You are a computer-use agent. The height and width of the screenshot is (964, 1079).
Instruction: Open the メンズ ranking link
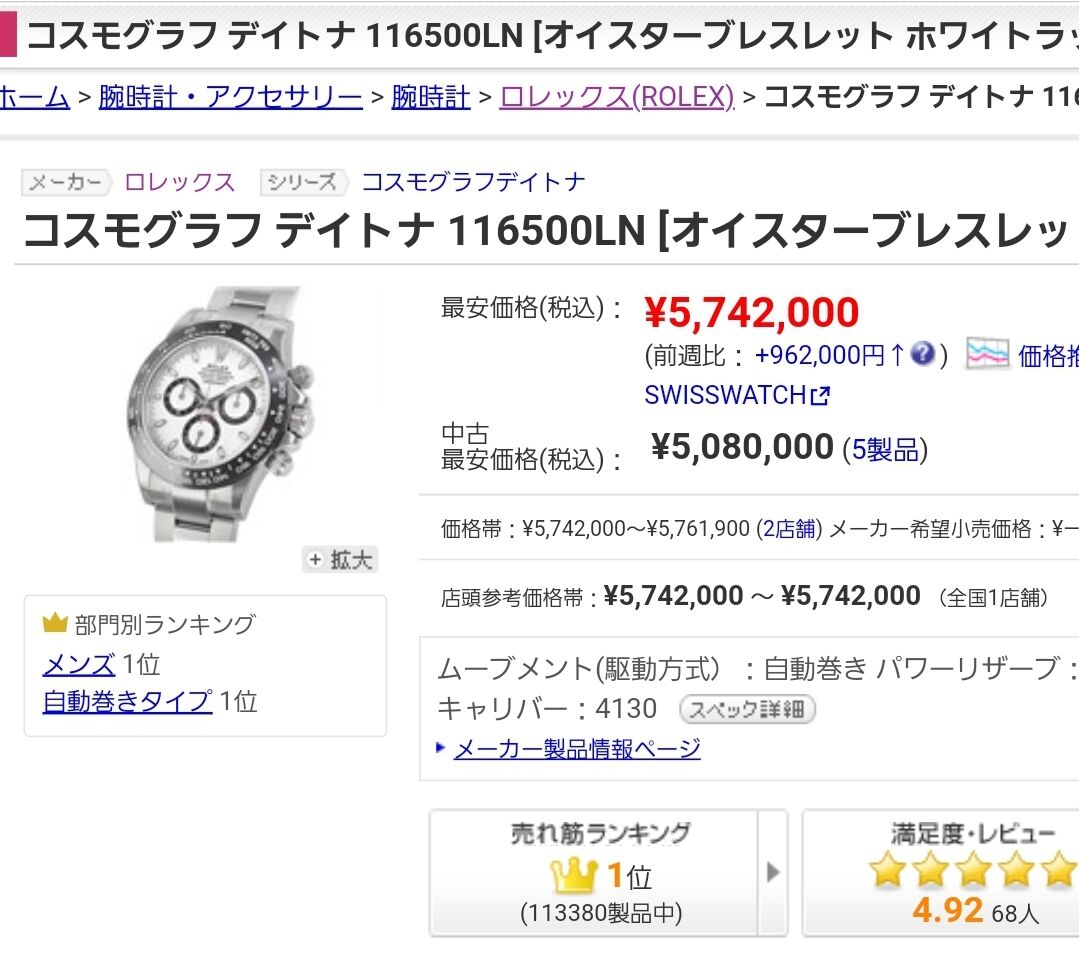coord(78,665)
